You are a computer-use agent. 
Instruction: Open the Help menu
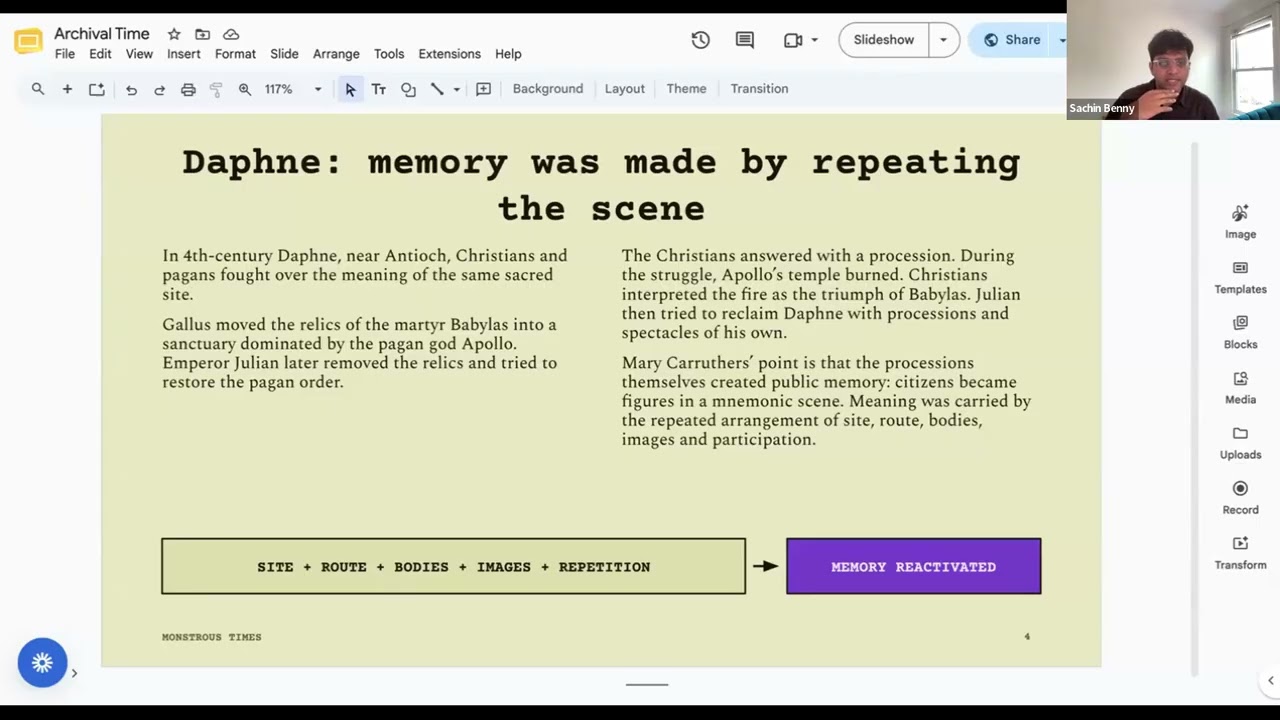[508, 54]
